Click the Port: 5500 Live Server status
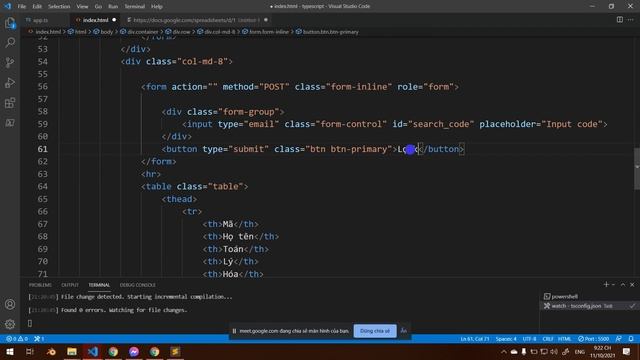 (x=593, y=339)
